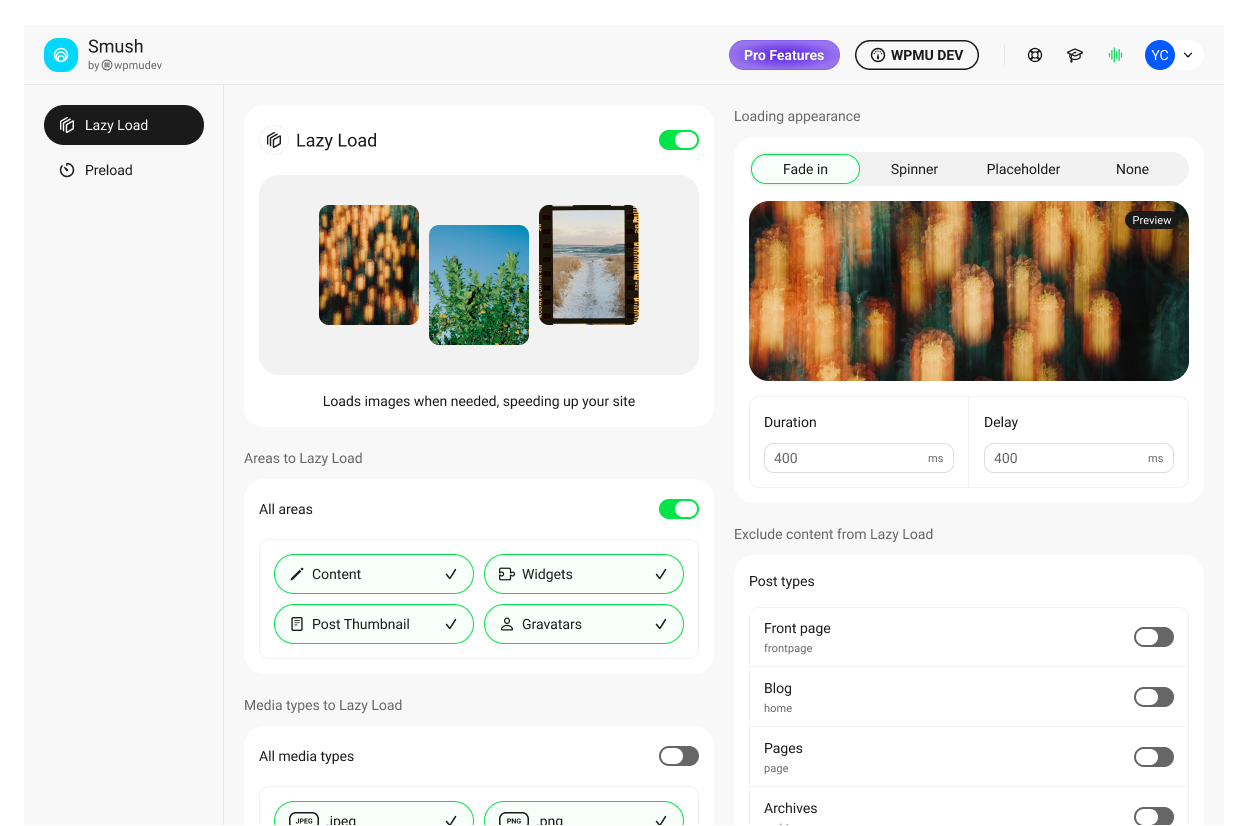
Task: Expand the account dropdown chevron
Action: pyautogui.click(x=1188, y=55)
